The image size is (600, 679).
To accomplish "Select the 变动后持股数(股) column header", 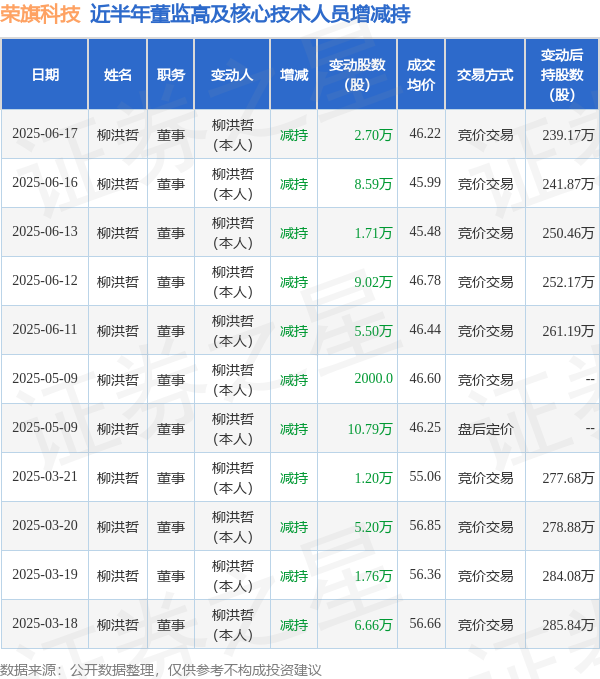I will click(562, 74).
